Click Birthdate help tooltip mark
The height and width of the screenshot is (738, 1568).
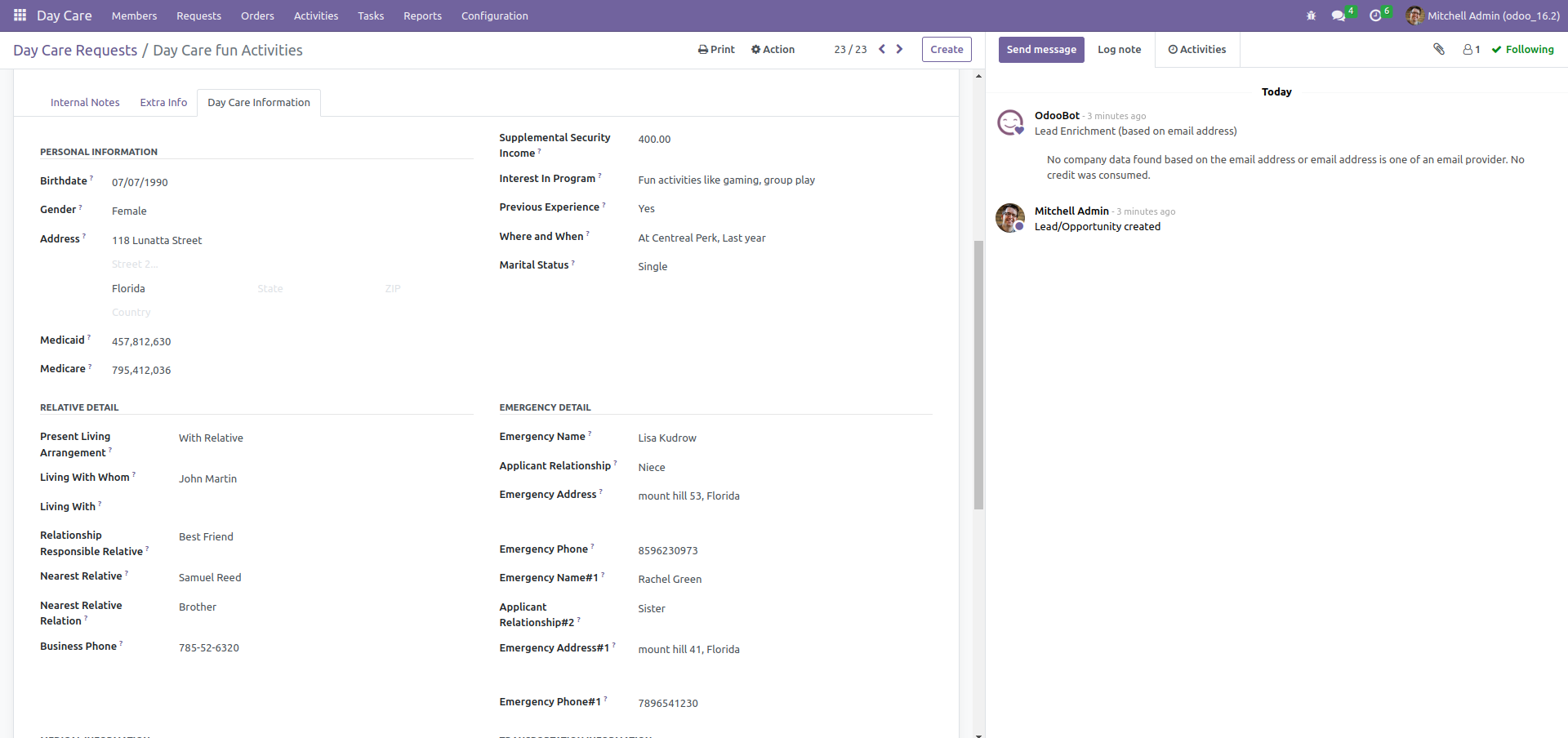pos(91,179)
